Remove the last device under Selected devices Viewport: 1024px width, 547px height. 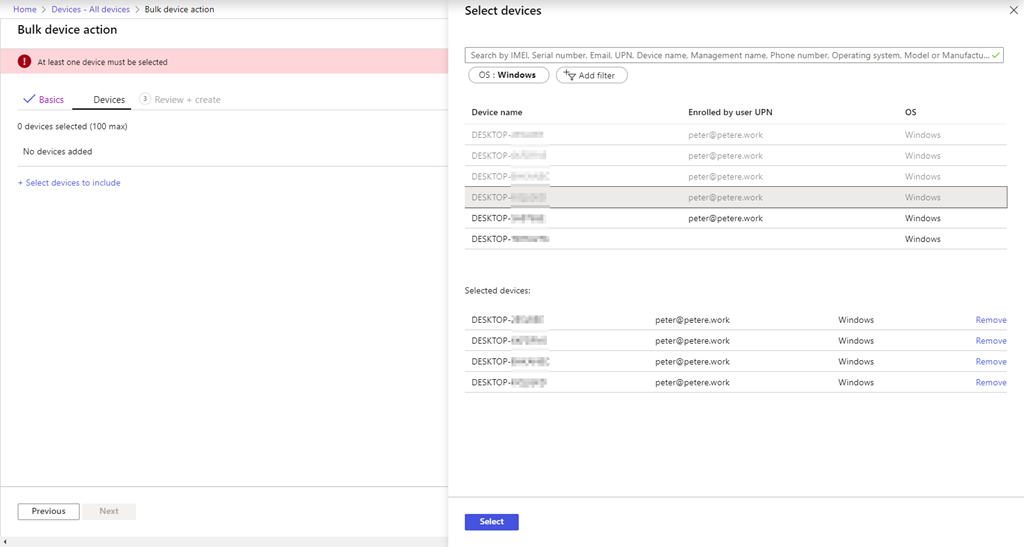tap(990, 382)
